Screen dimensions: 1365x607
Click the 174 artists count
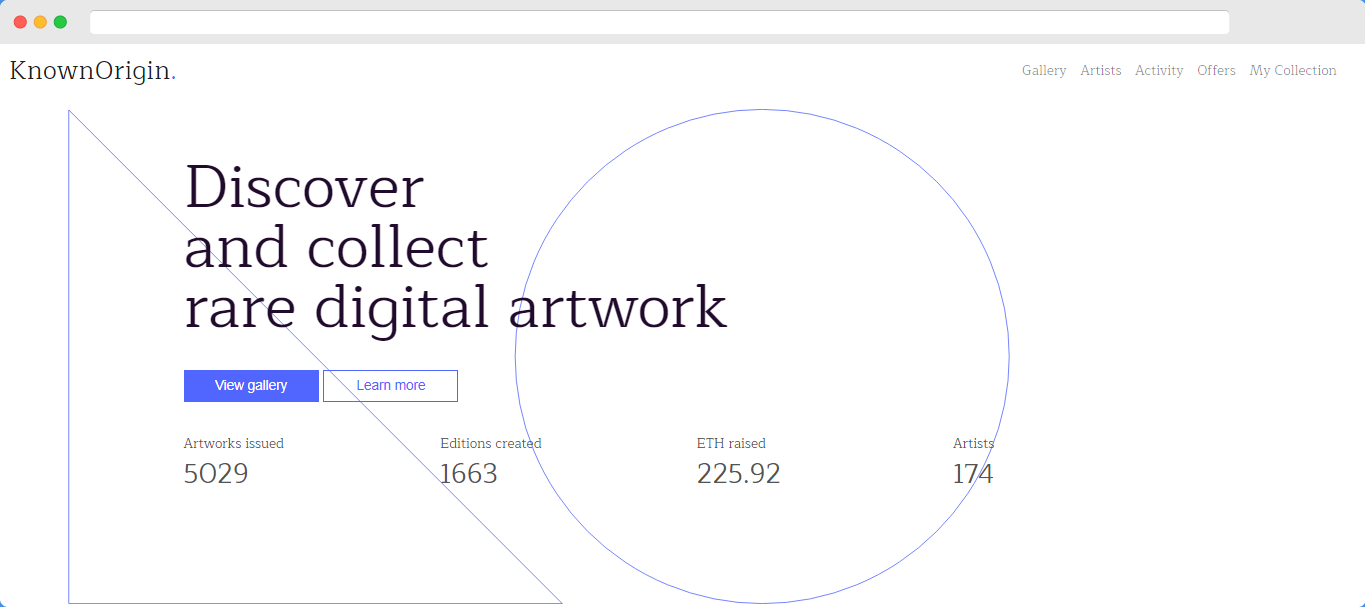point(973,474)
